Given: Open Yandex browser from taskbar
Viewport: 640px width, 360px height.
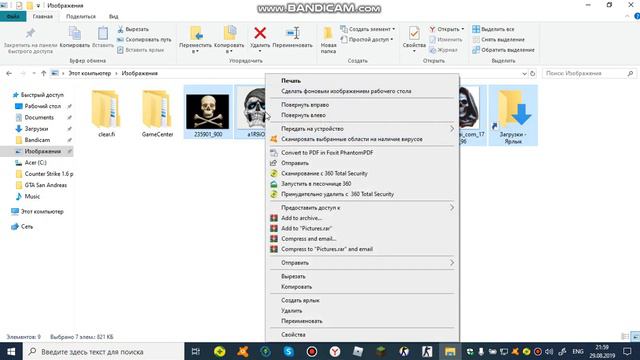Looking at the screenshot, I should click(x=335, y=351).
